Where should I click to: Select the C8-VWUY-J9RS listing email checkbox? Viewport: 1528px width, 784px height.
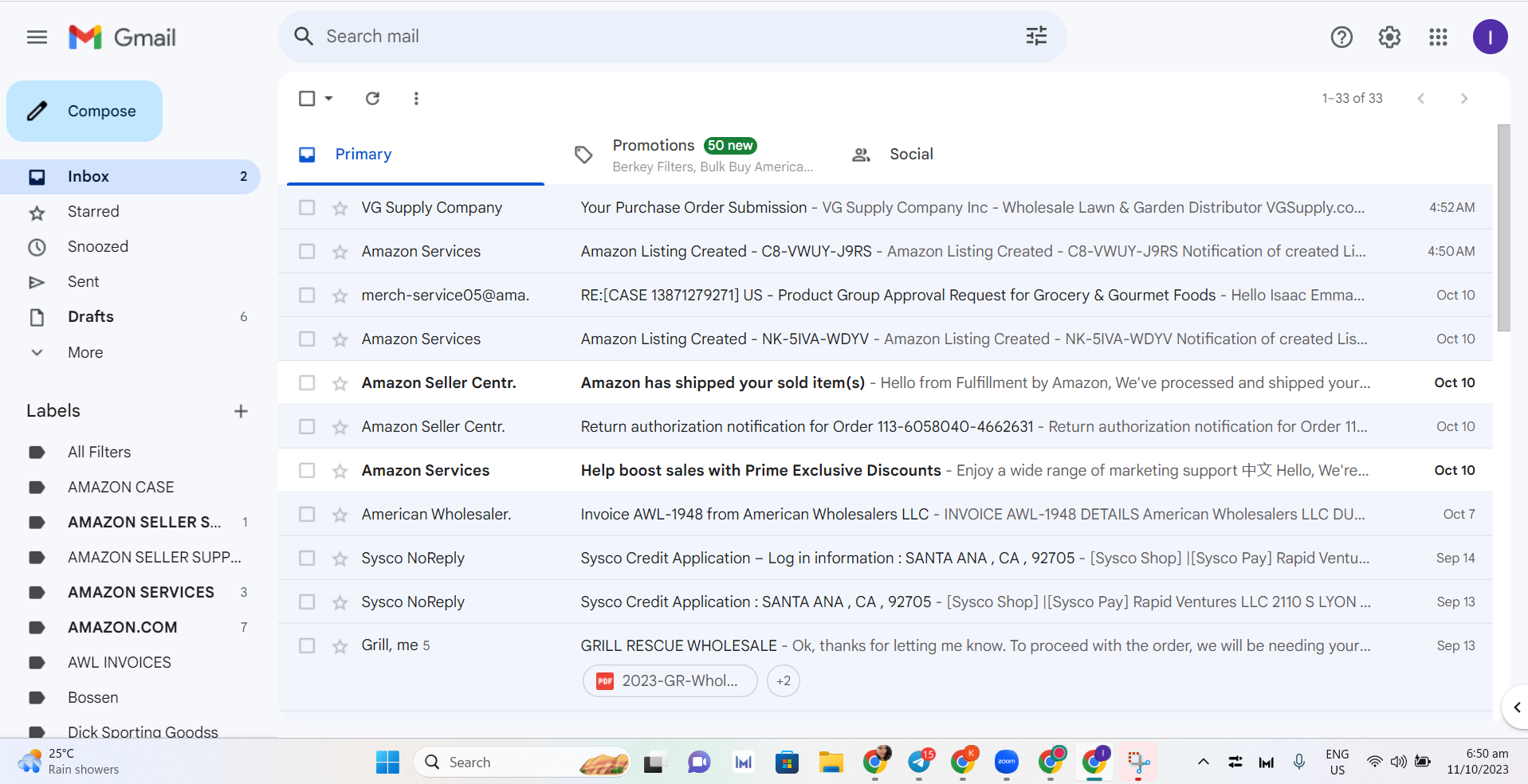click(x=307, y=251)
